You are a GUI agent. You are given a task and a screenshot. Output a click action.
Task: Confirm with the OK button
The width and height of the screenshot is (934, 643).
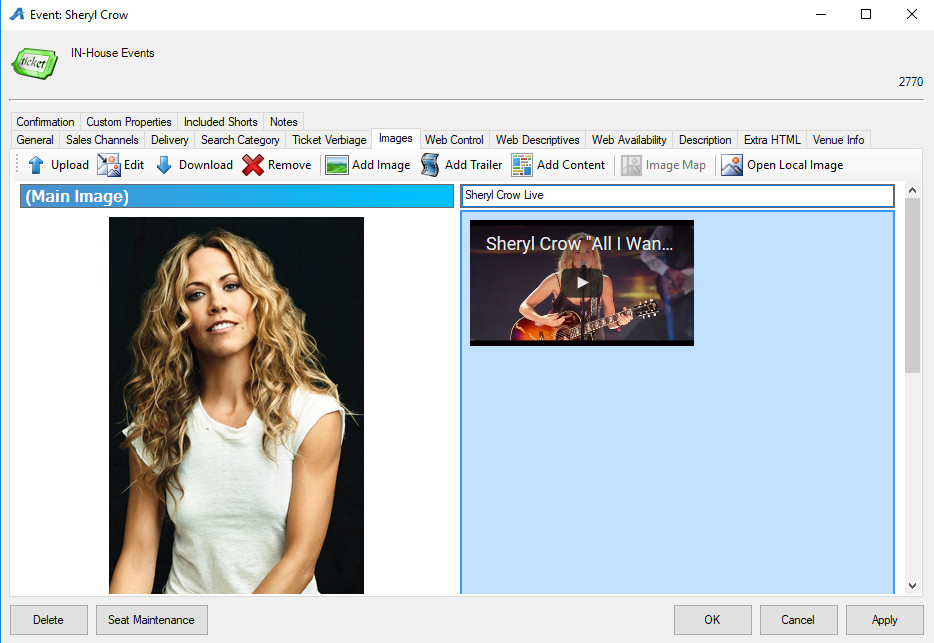point(712,620)
